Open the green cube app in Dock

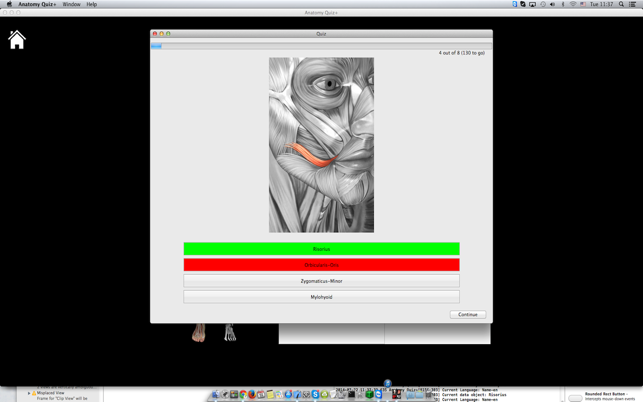click(369, 394)
